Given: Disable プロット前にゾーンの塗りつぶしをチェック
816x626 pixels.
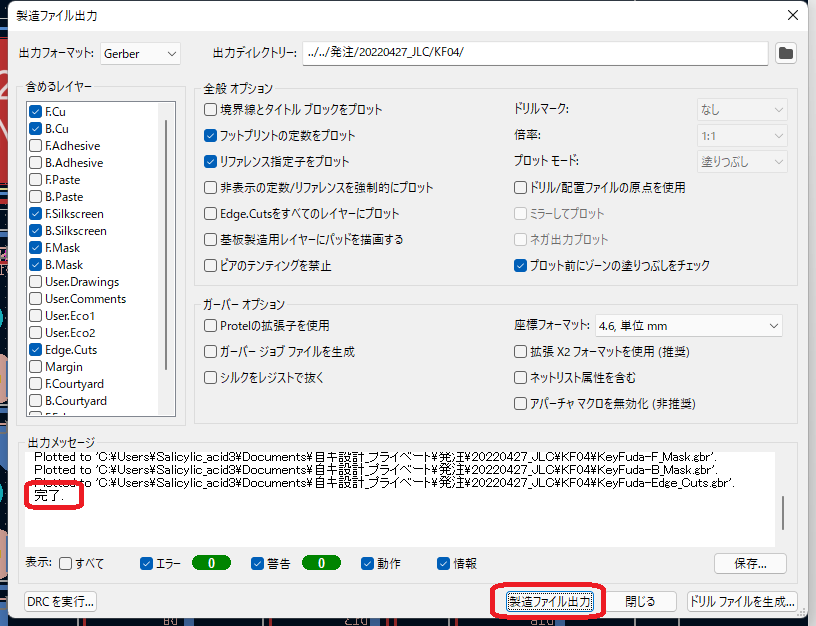Looking at the screenshot, I should click(x=520, y=265).
